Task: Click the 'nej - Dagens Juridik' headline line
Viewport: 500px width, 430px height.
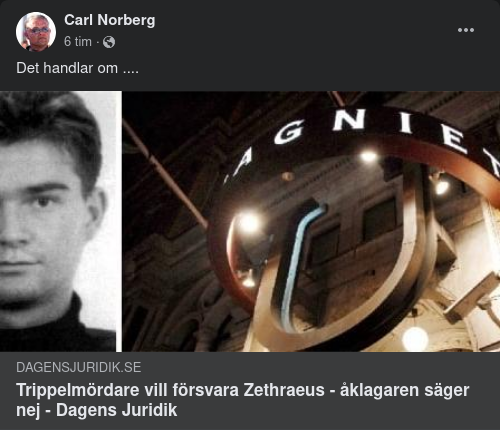Action: pyautogui.click(x=97, y=410)
